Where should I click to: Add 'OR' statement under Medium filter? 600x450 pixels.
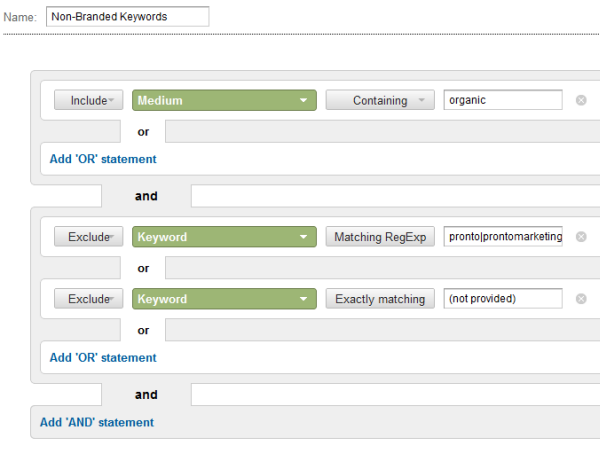pyautogui.click(x=103, y=159)
